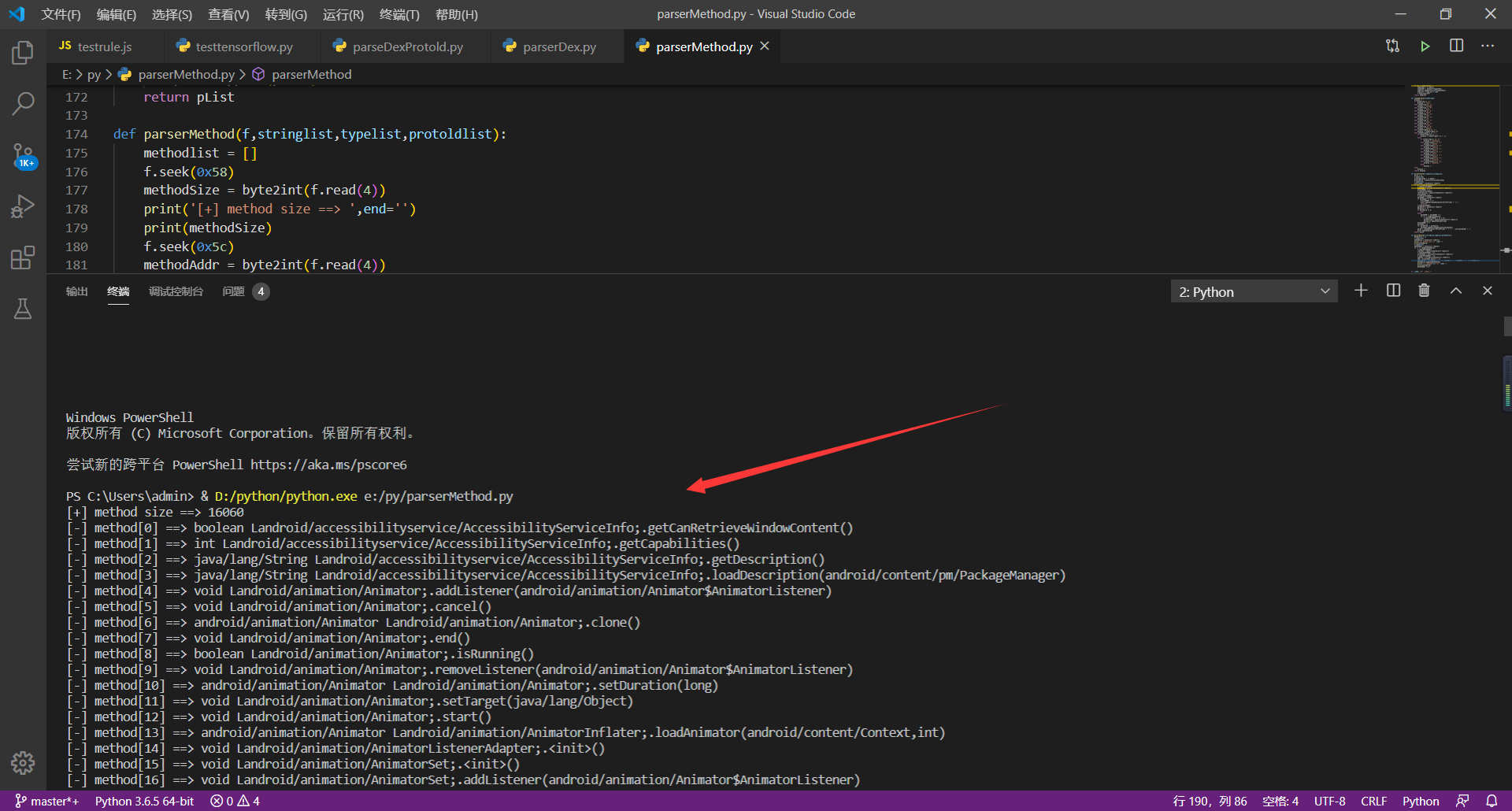Close the terminal panel

pyautogui.click(x=1488, y=291)
